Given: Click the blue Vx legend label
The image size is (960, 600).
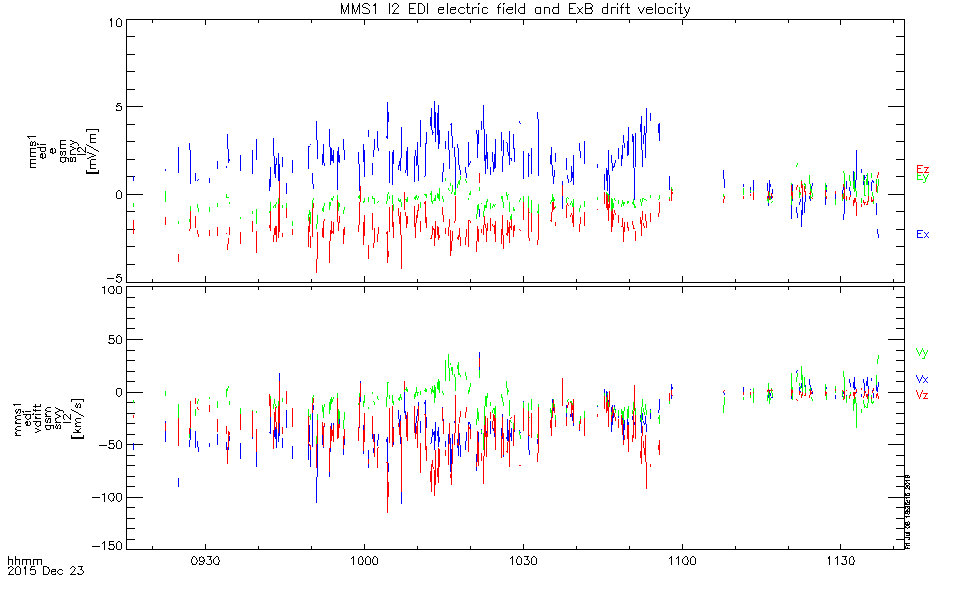Looking at the screenshot, I should pos(922,380).
